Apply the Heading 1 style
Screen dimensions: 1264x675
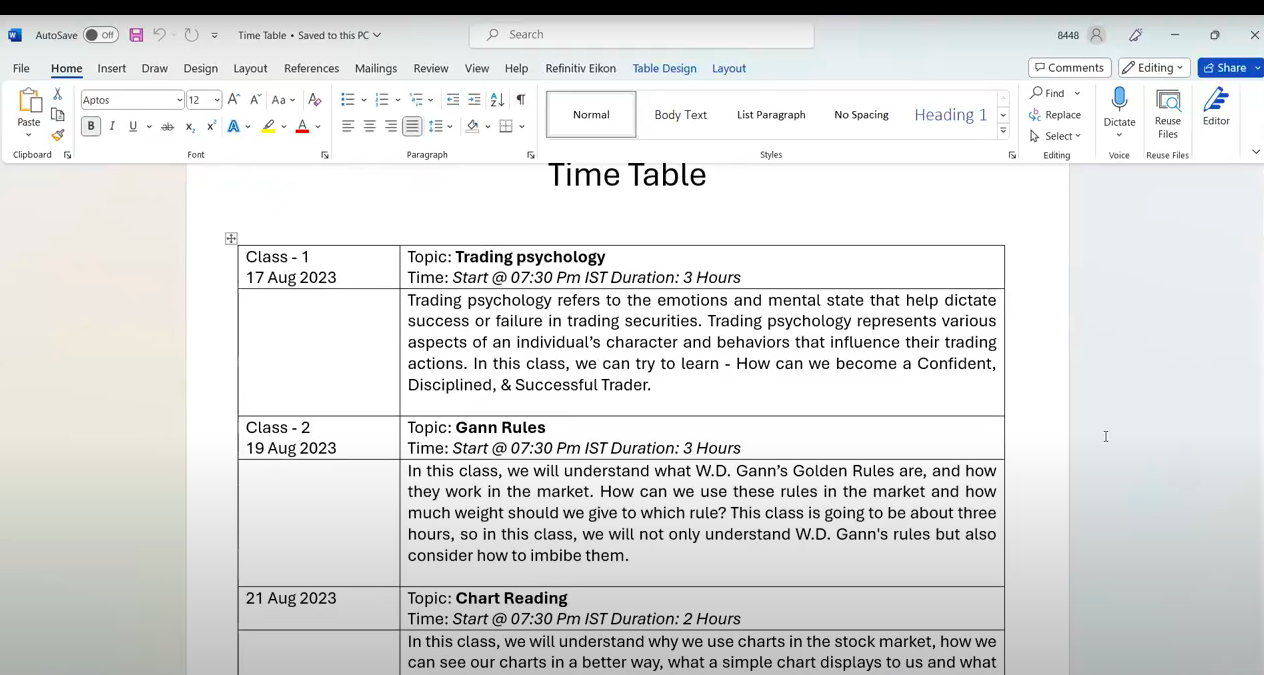click(950, 115)
